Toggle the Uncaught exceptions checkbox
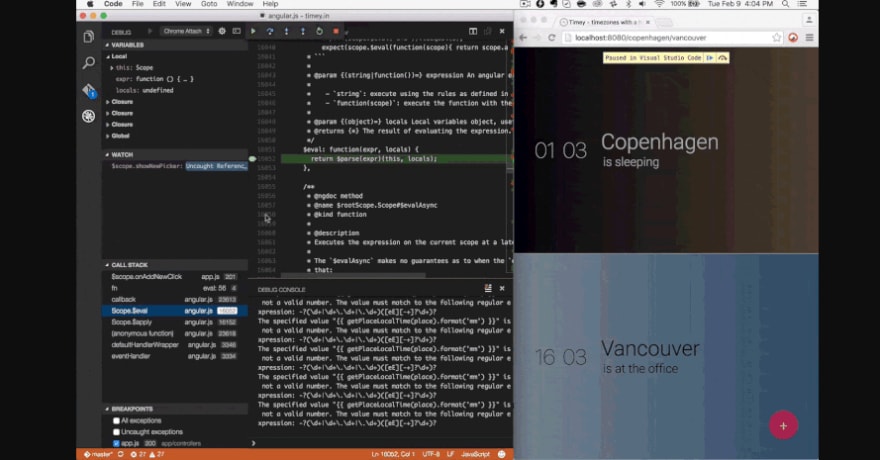Image resolution: width=880 pixels, height=460 pixels. (x=116, y=432)
